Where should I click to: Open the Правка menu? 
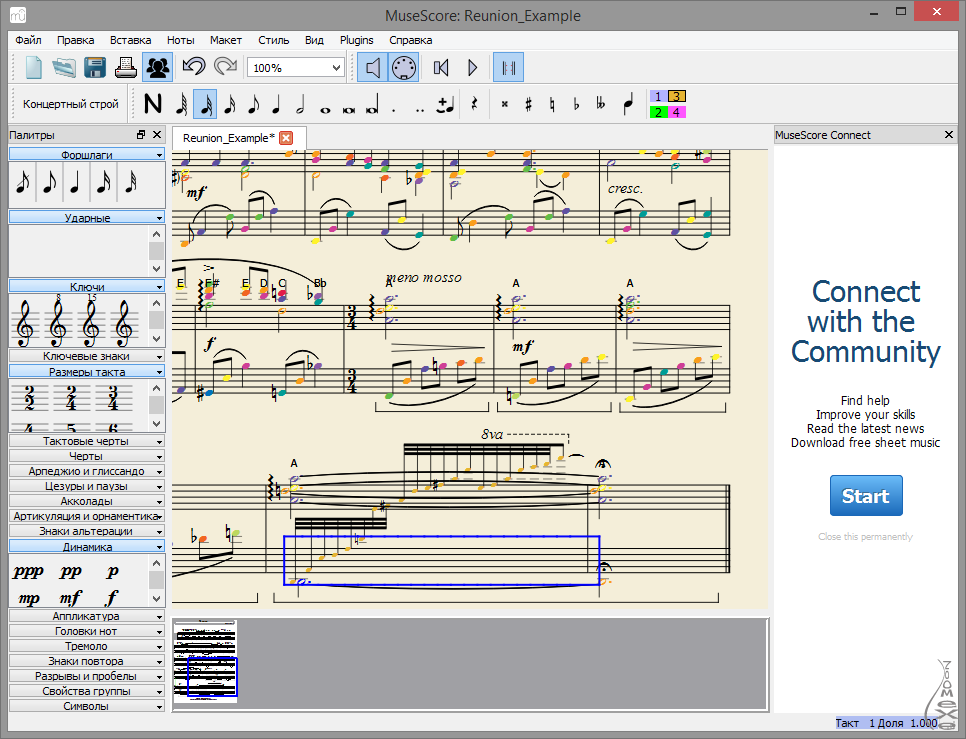tap(76, 40)
